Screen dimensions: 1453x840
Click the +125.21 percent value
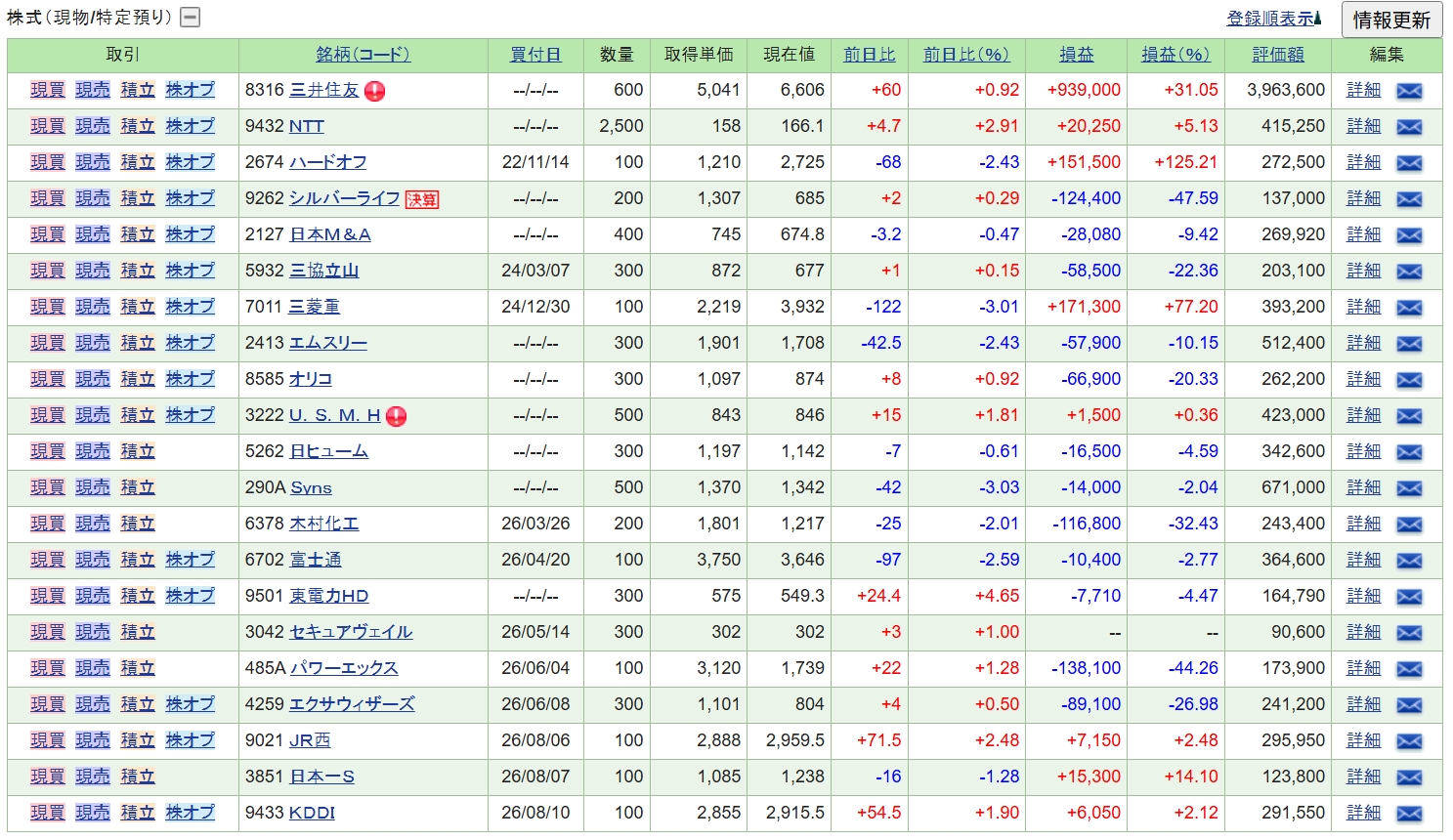(1186, 162)
